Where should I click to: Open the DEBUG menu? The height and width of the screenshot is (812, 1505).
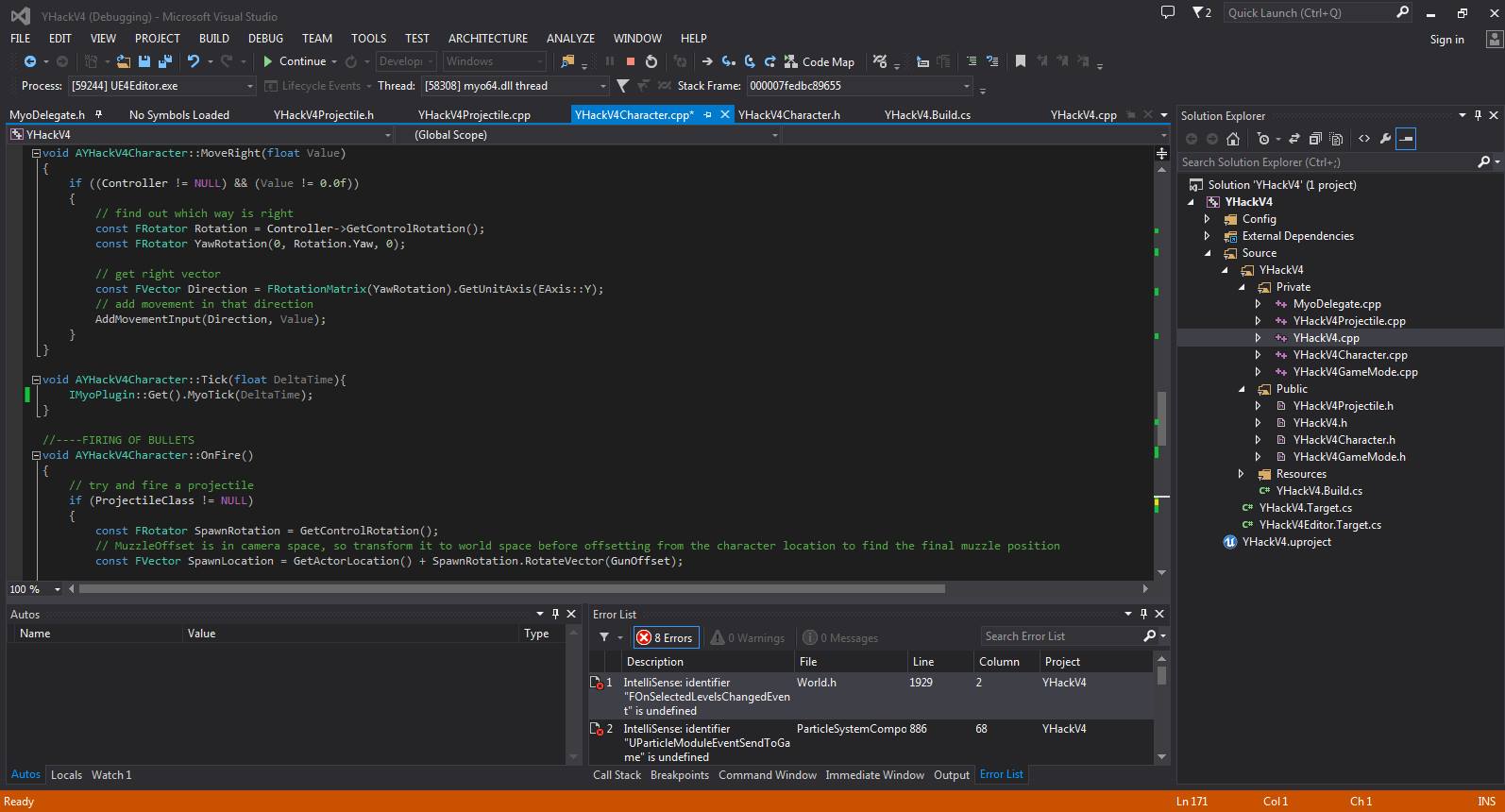[265, 38]
